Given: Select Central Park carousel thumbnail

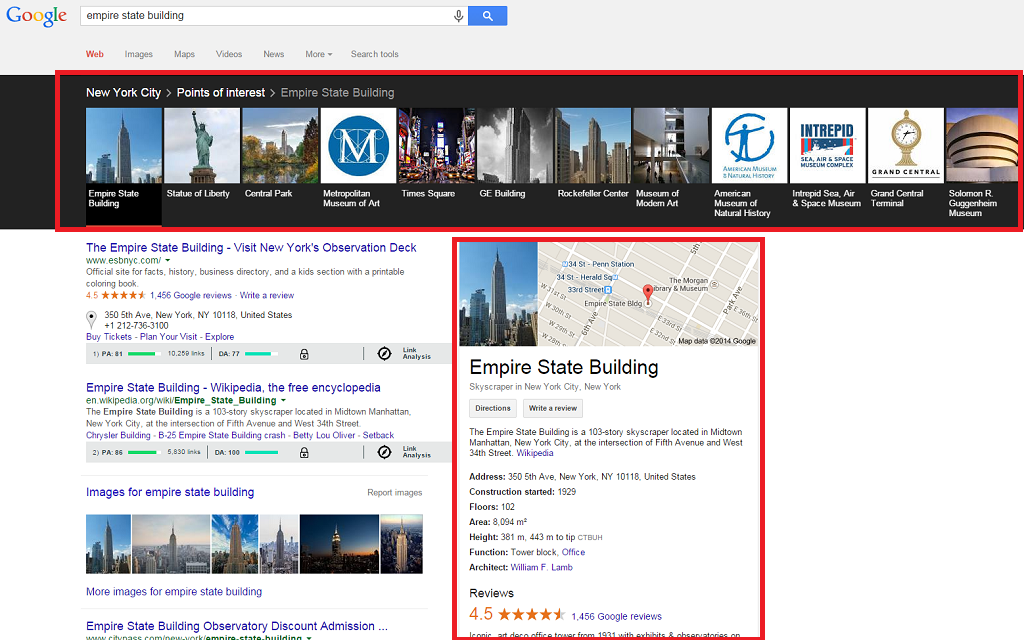Looking at the screenshot, I should [280, 146].
